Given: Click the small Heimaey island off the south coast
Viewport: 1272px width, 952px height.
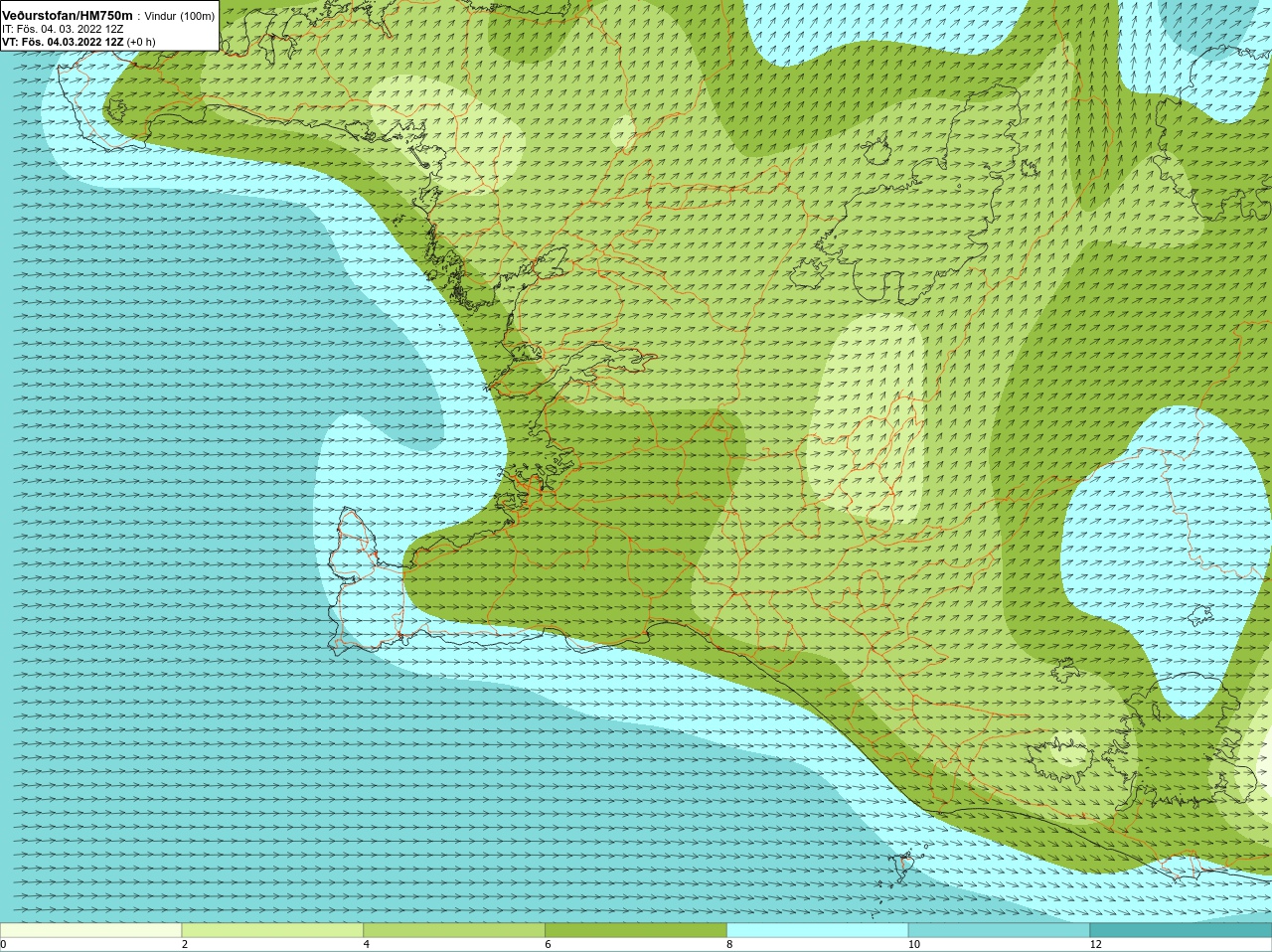Looking at the screenshot, I should coord(905,867).
